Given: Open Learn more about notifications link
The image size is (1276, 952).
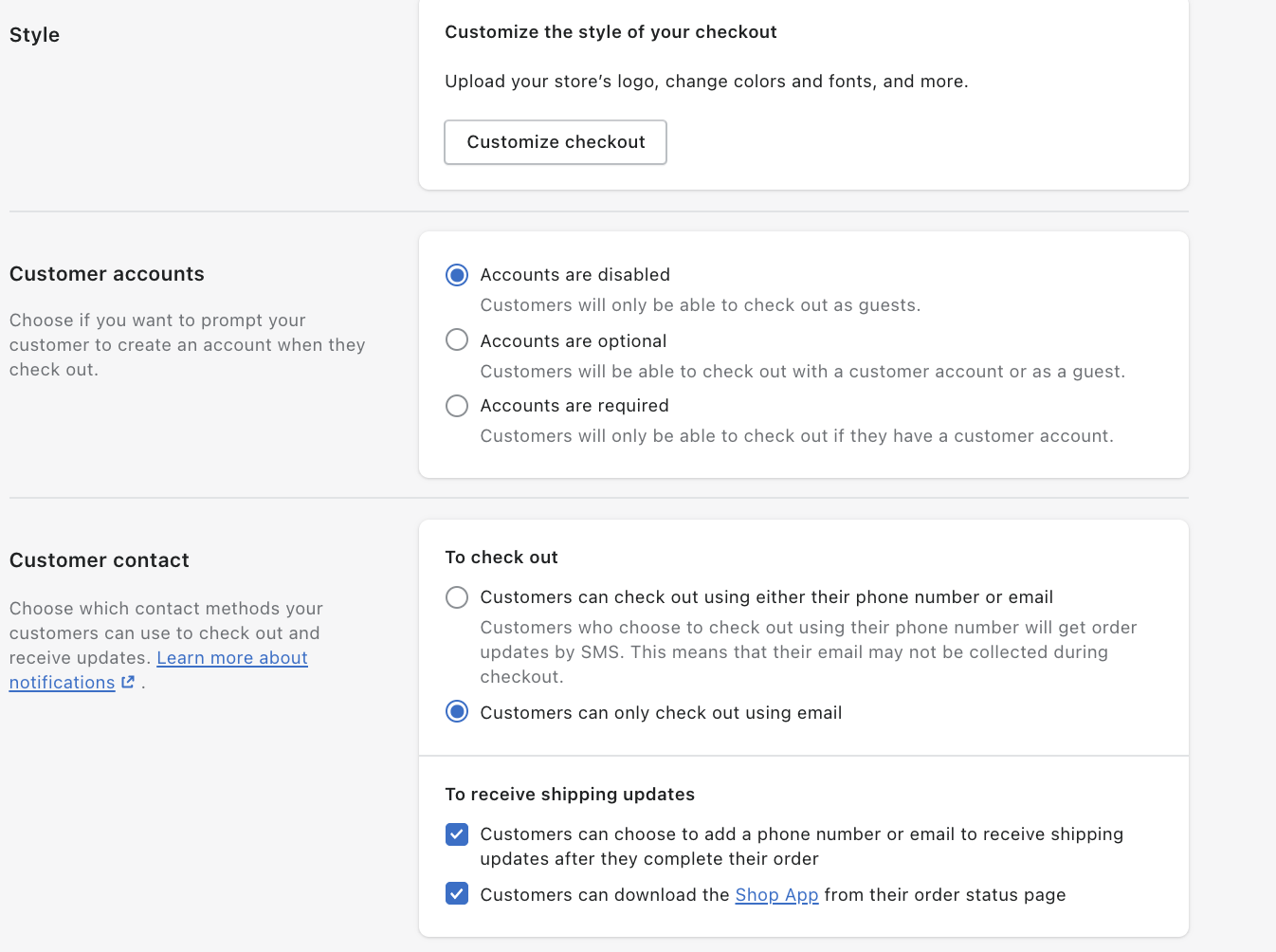Looking at the screenshot, I should 231,658.
